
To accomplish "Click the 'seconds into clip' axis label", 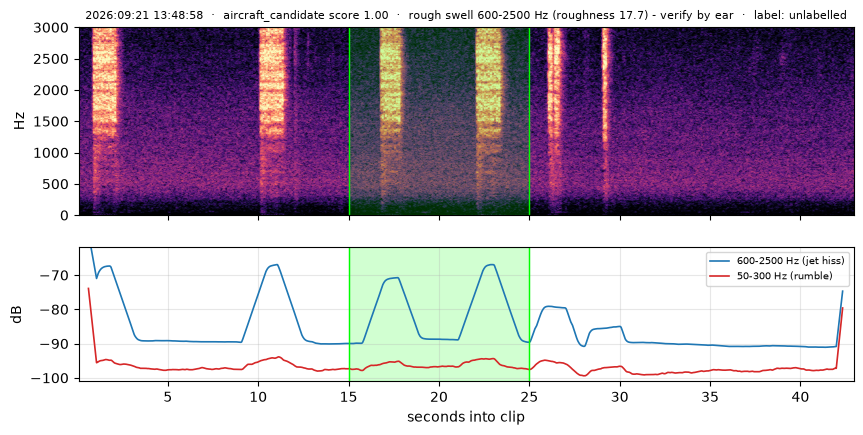I will (466, 417).
